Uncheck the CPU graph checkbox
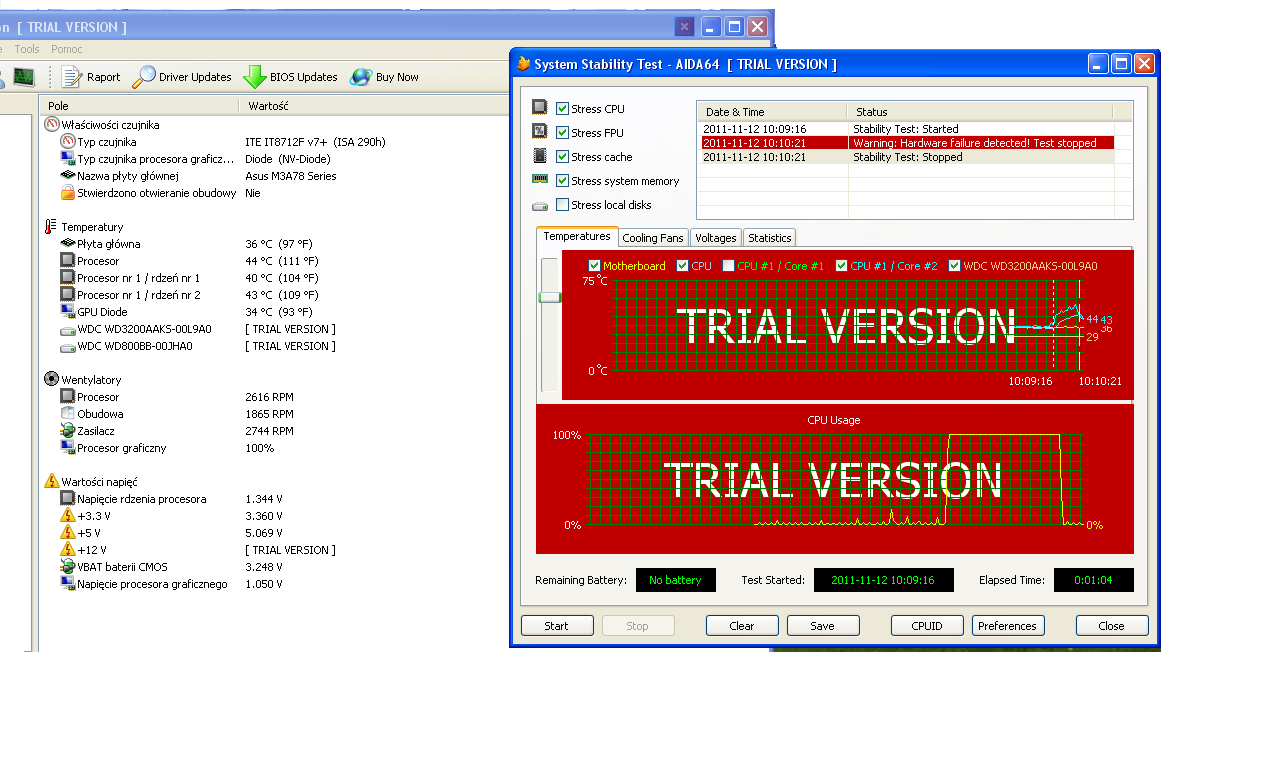The height and width of the screenshot is (768, 1280). 683,266
